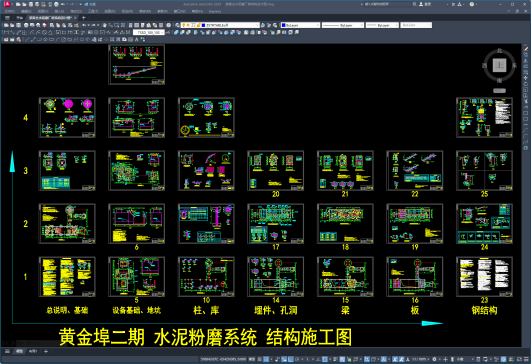Screen dimensions: 531x364
Task: Click title bar search input field
Action: point(387,4)
